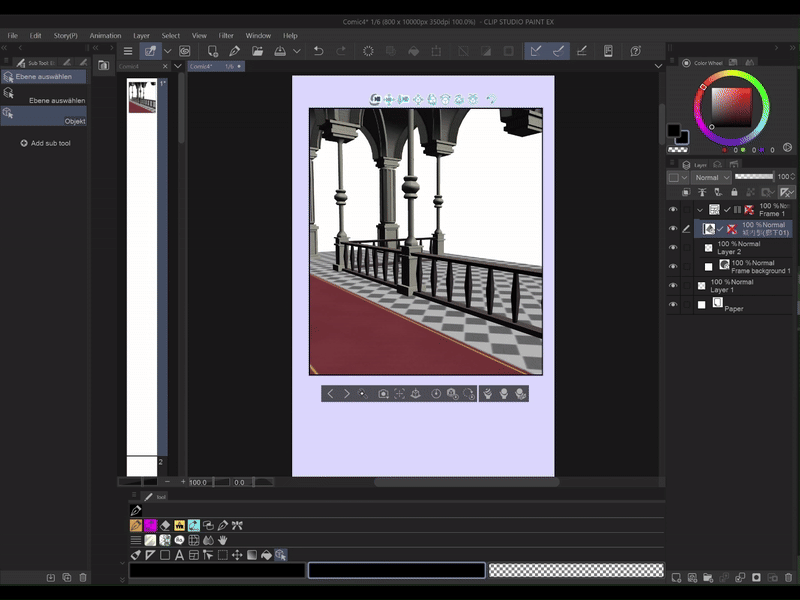Viewport: 800px width, 600px height.
Task: Select the Hand move tool icon
Action: coord(223,540)
